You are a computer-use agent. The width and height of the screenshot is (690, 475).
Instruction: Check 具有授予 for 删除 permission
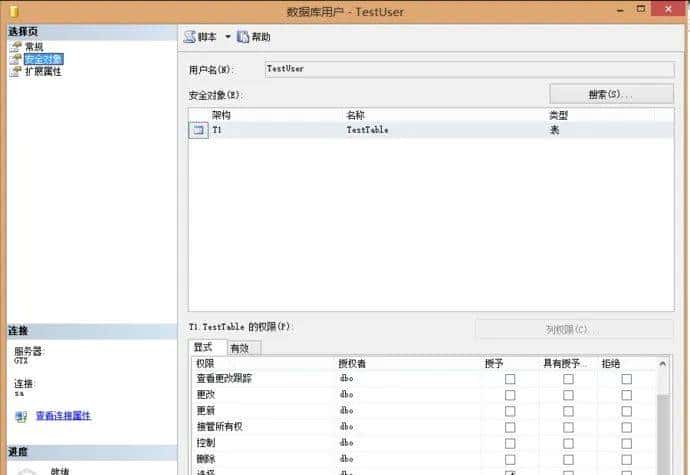click(568, 459)
